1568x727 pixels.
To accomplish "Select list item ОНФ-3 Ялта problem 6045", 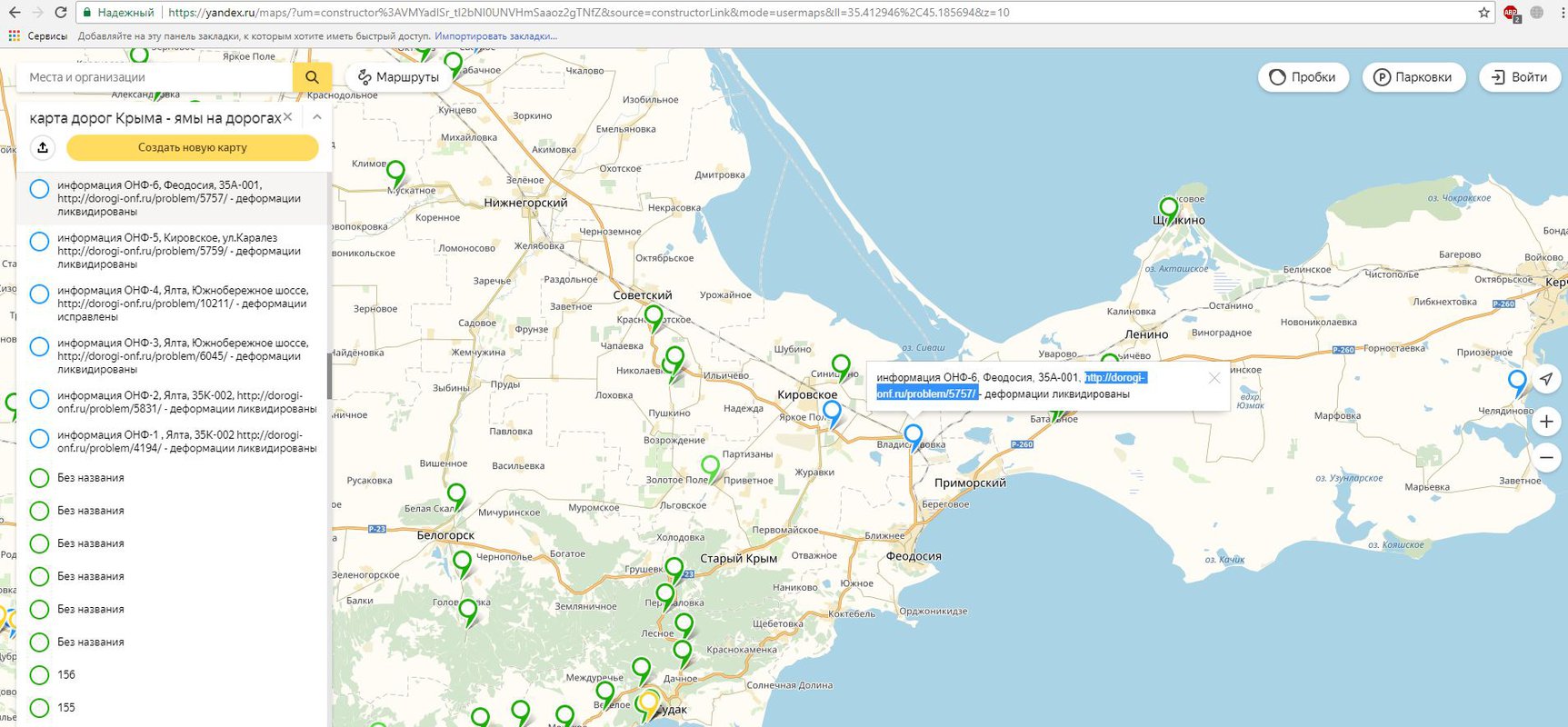I will (173, 356).
